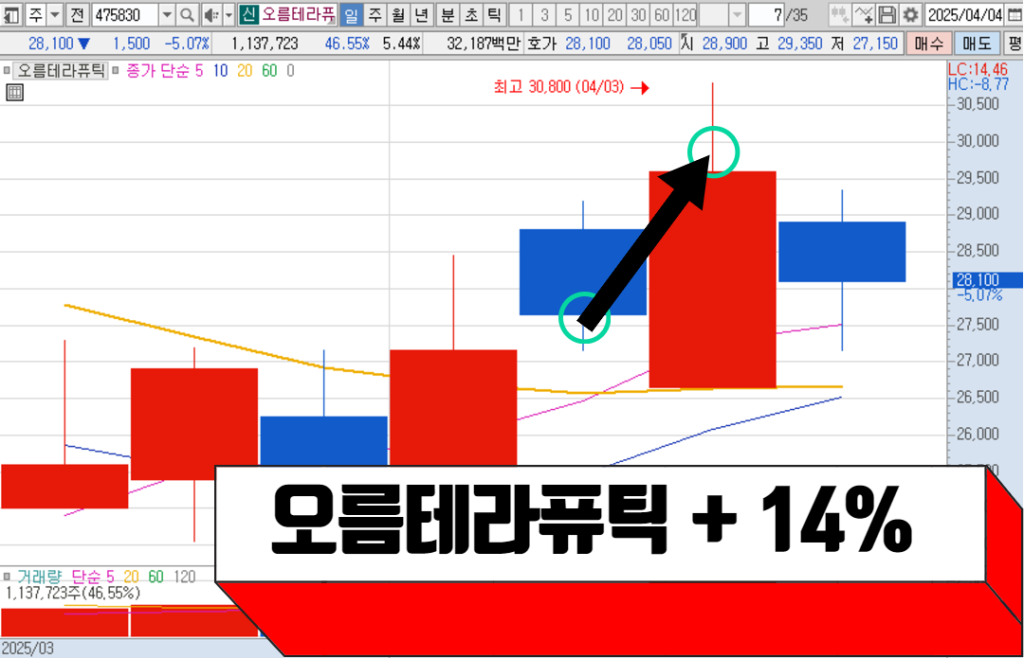Click the volume text 1,137,723주(46.55%)

pos(72,593)
